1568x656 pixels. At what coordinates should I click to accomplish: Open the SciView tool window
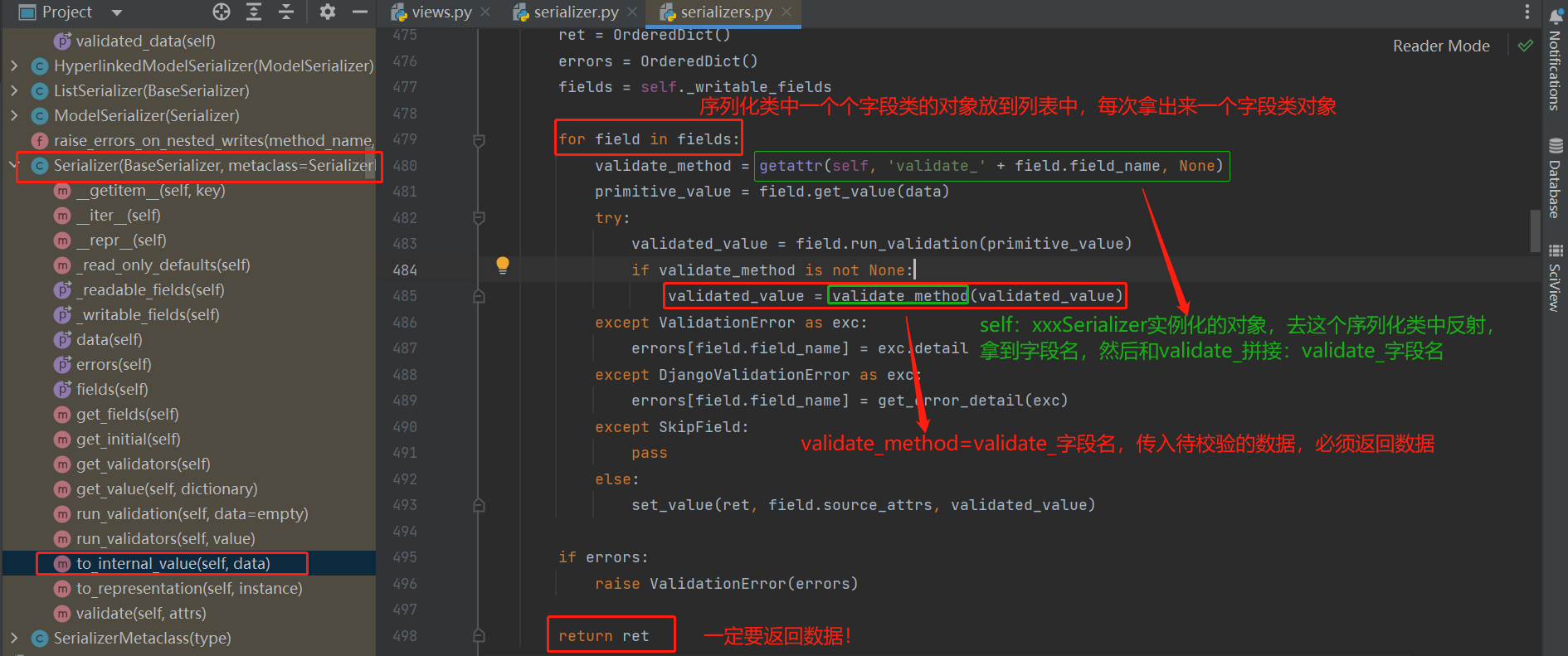click(1555, 279)
